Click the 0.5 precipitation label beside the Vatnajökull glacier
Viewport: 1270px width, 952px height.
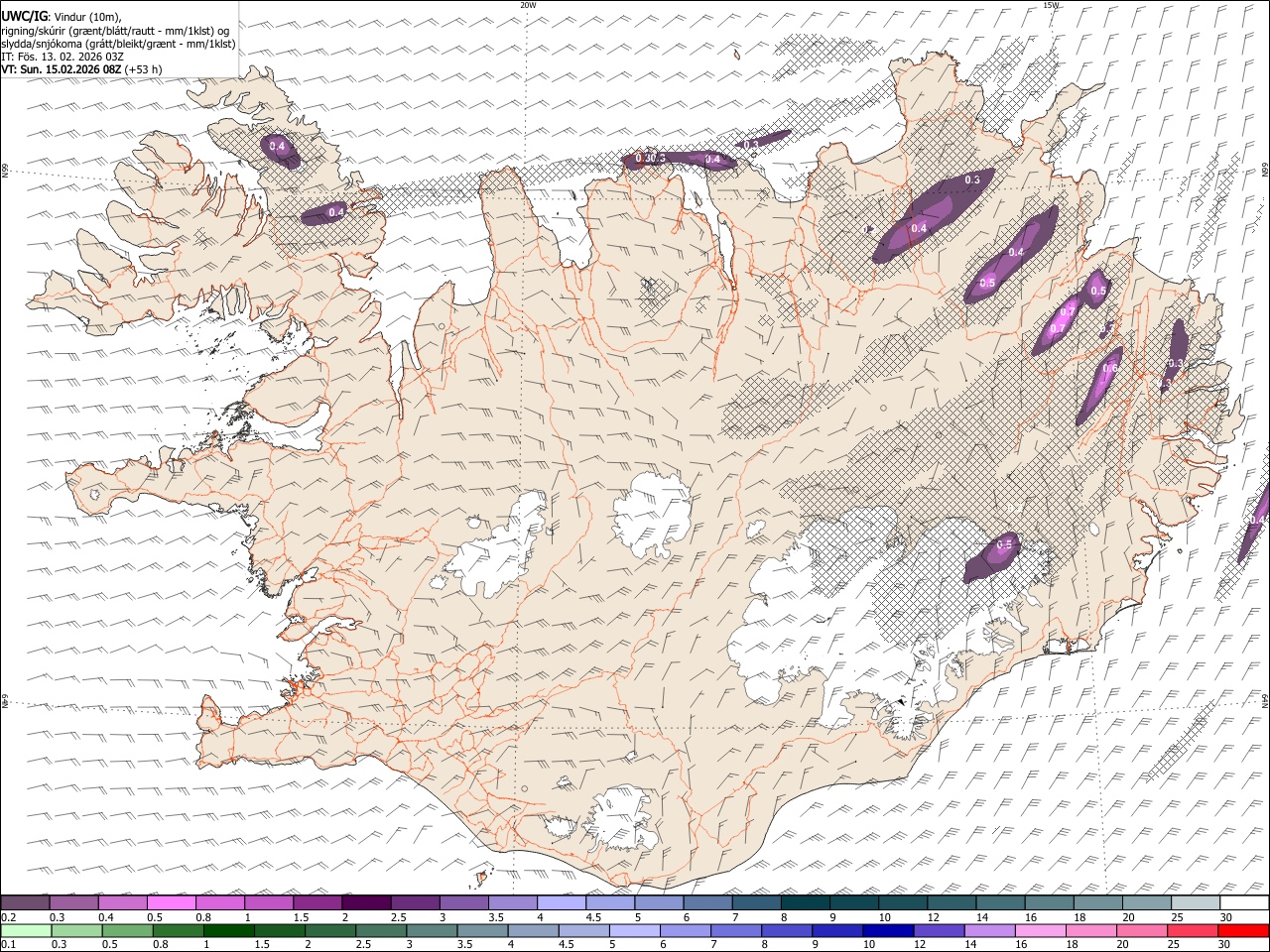point(1005,544)
